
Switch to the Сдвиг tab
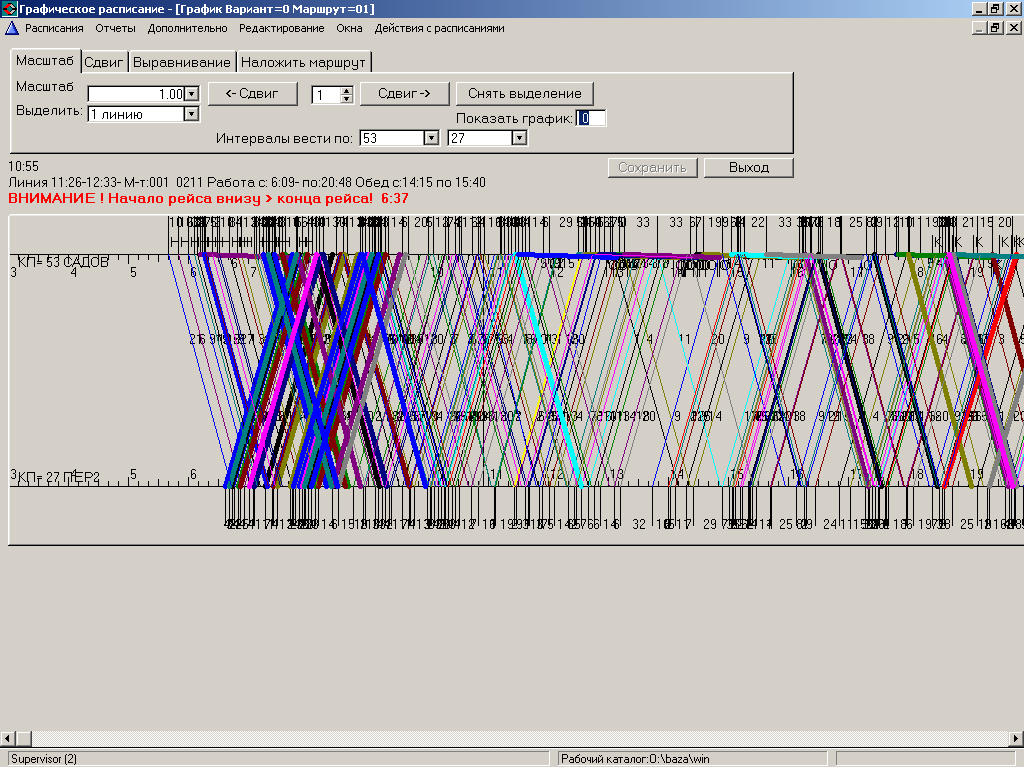104,62
